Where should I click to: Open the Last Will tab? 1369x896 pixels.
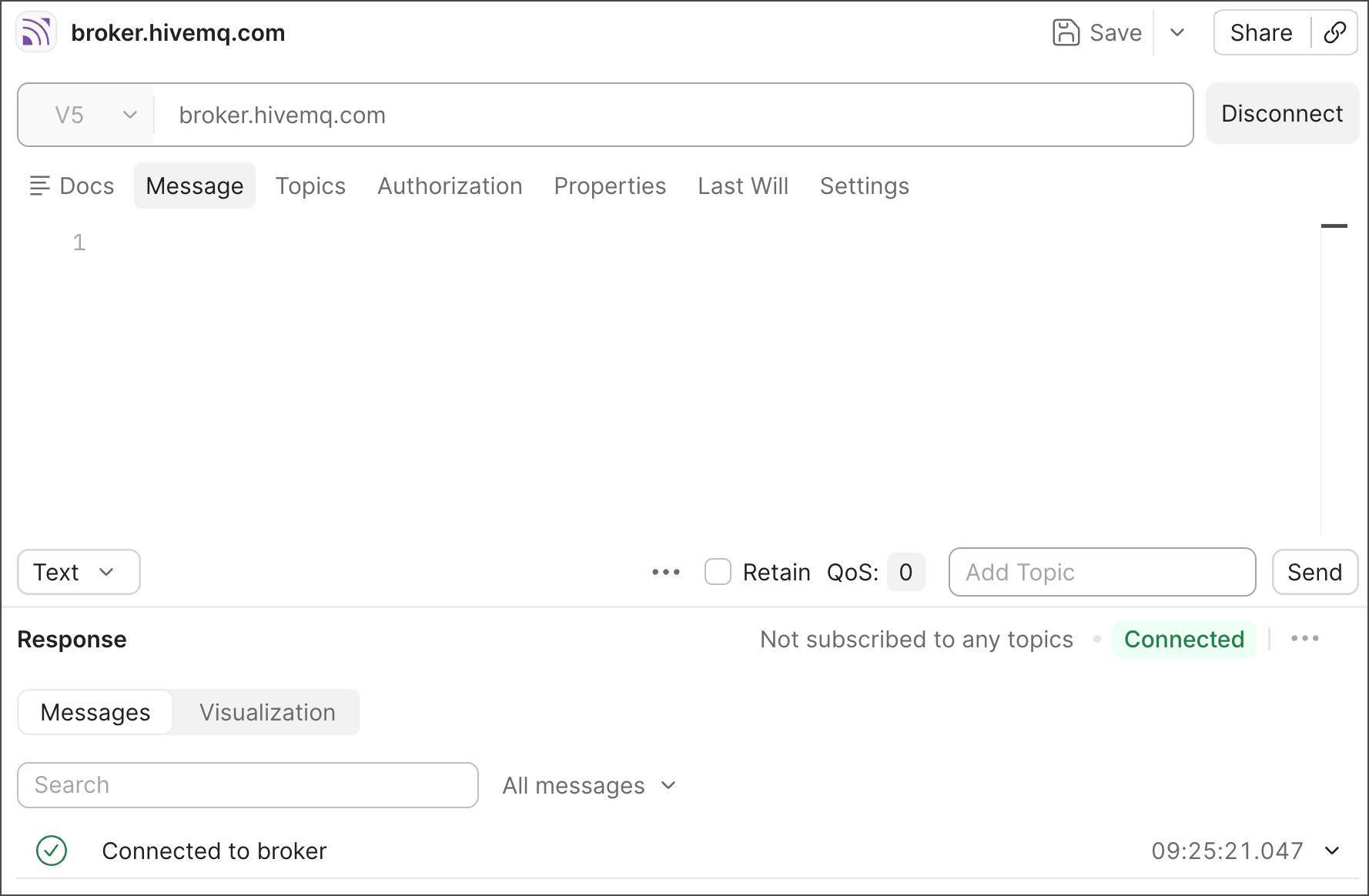click(743, 186)
